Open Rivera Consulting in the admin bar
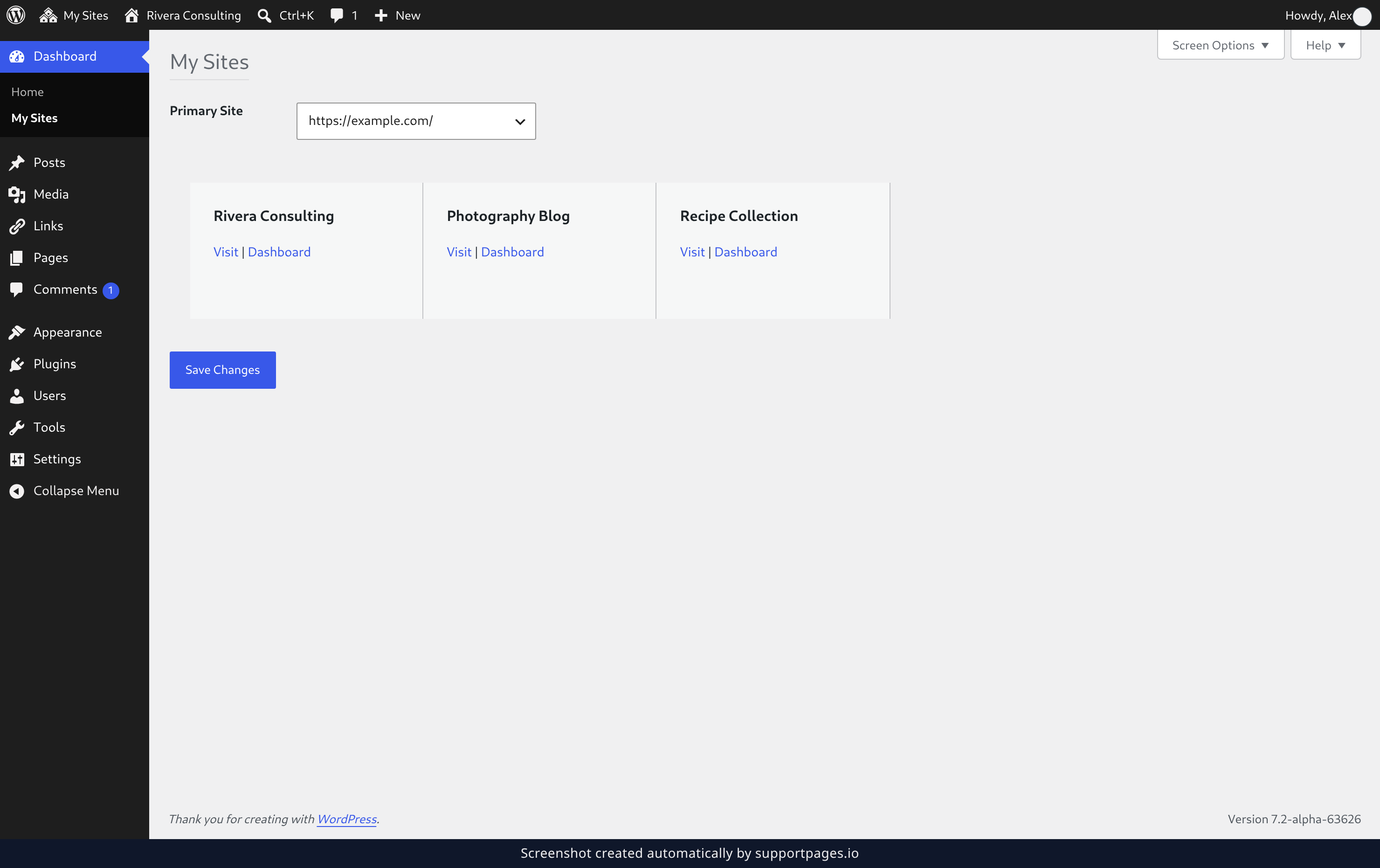Viewport: 1380px width, 868px height. click(x=183, y=15)
